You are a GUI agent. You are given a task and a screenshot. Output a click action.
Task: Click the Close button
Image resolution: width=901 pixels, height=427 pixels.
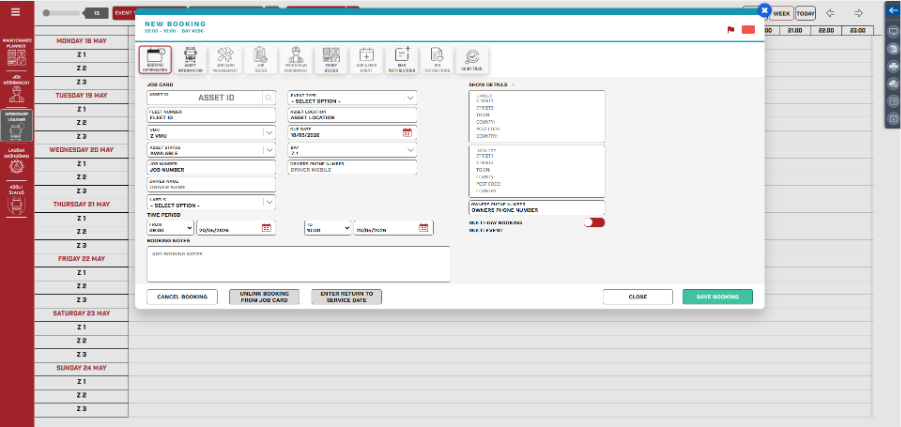638,297
